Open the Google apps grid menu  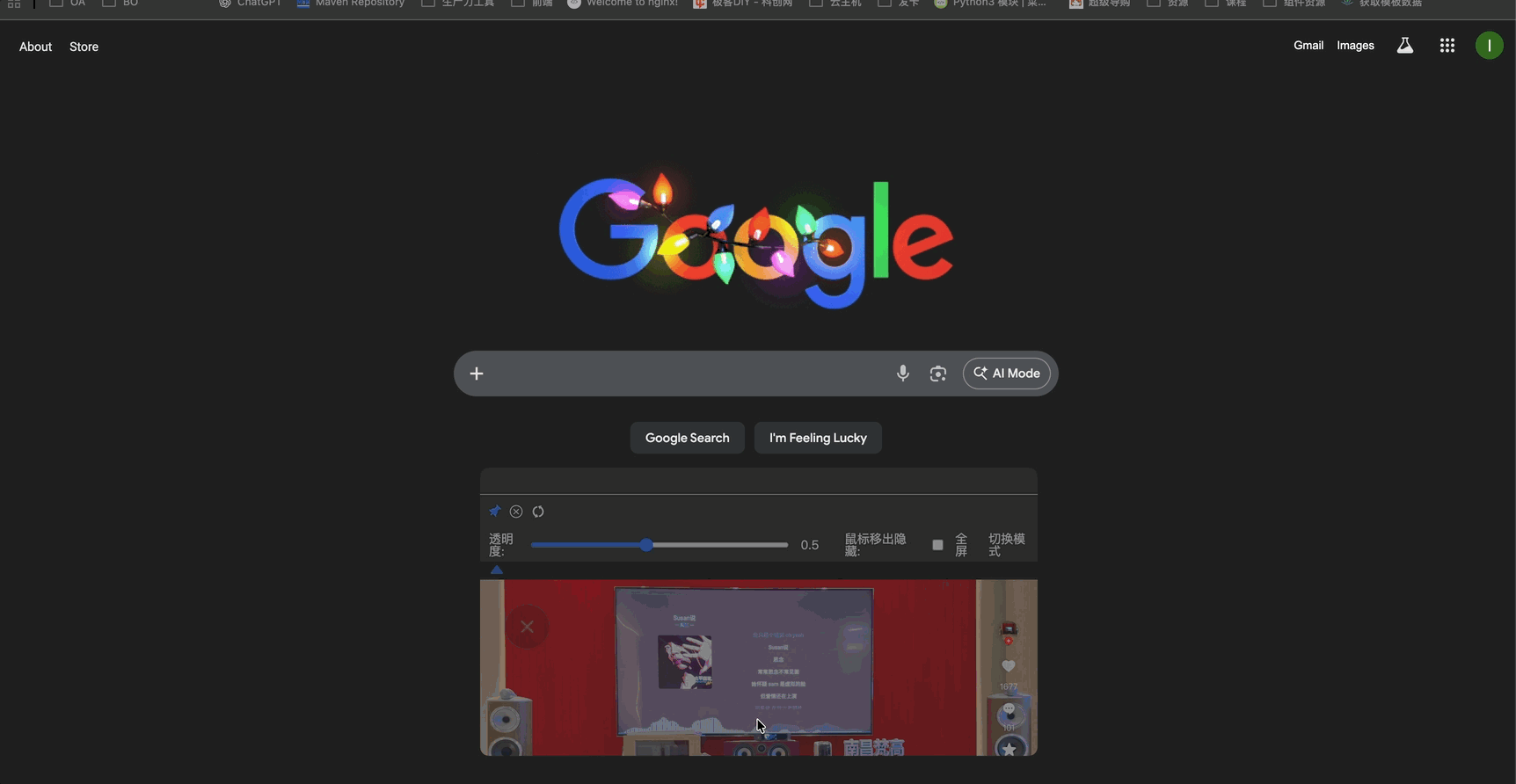[1447, 46]
